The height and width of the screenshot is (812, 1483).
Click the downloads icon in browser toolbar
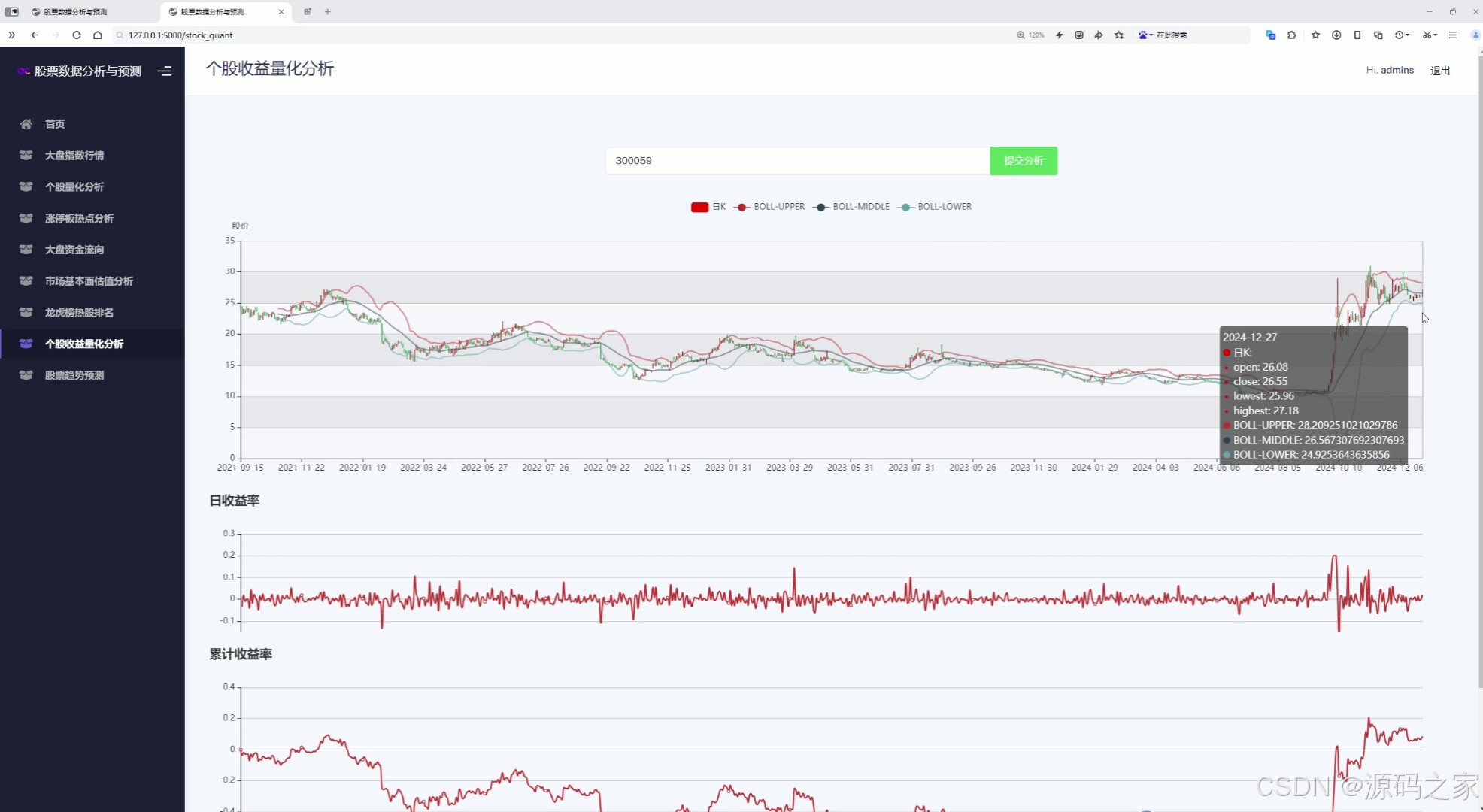click(1336, 35)
